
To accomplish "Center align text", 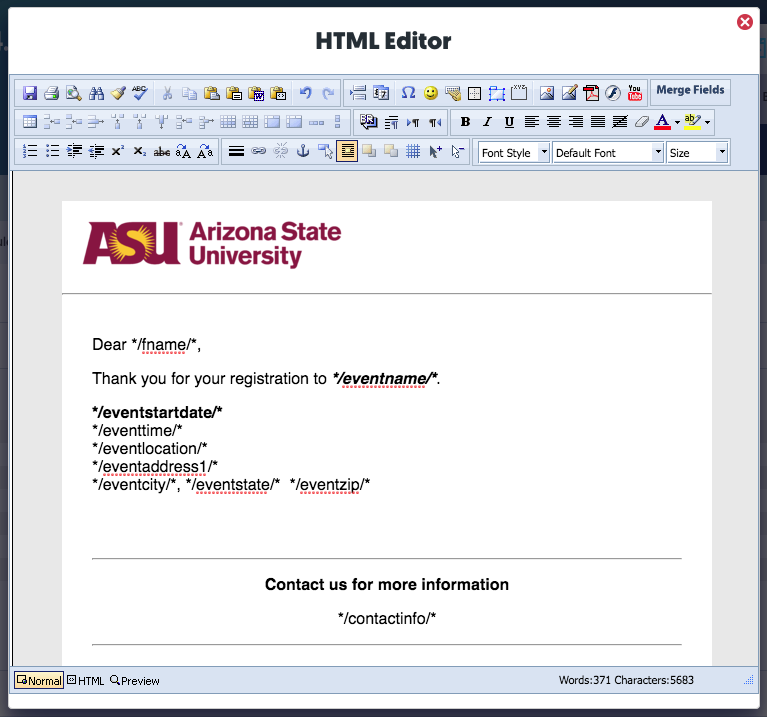I will [x=554, y=122].
